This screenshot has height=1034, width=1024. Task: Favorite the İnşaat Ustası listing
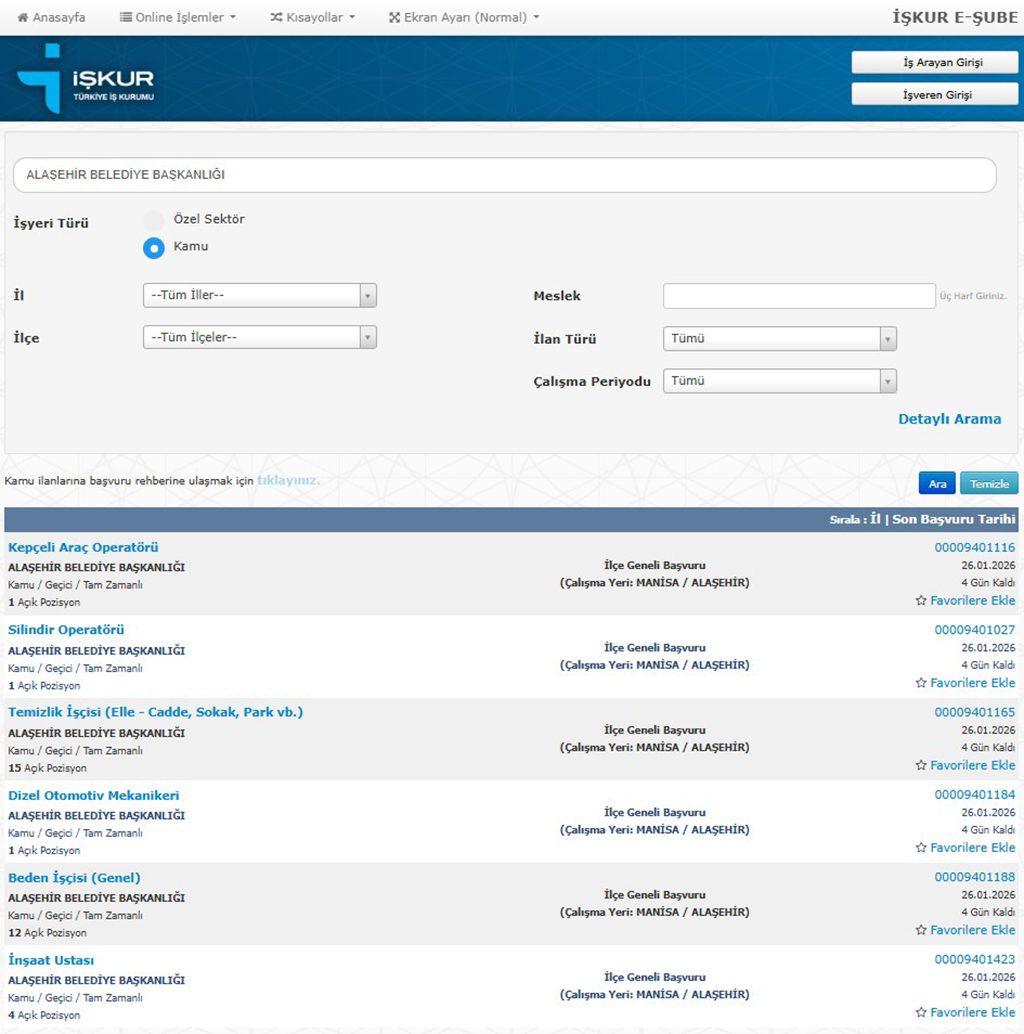tap(965, 1013)
